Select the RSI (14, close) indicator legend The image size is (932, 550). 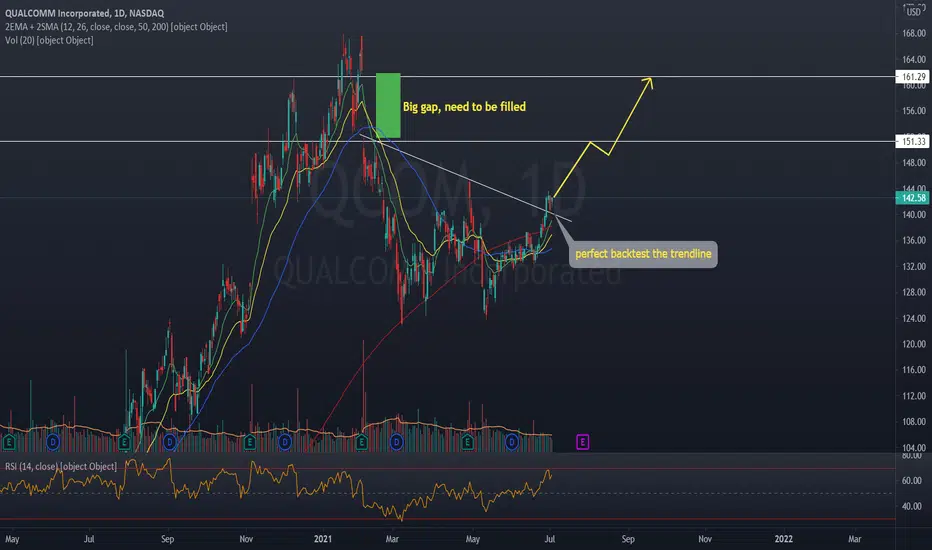click(x=61, y=466)
